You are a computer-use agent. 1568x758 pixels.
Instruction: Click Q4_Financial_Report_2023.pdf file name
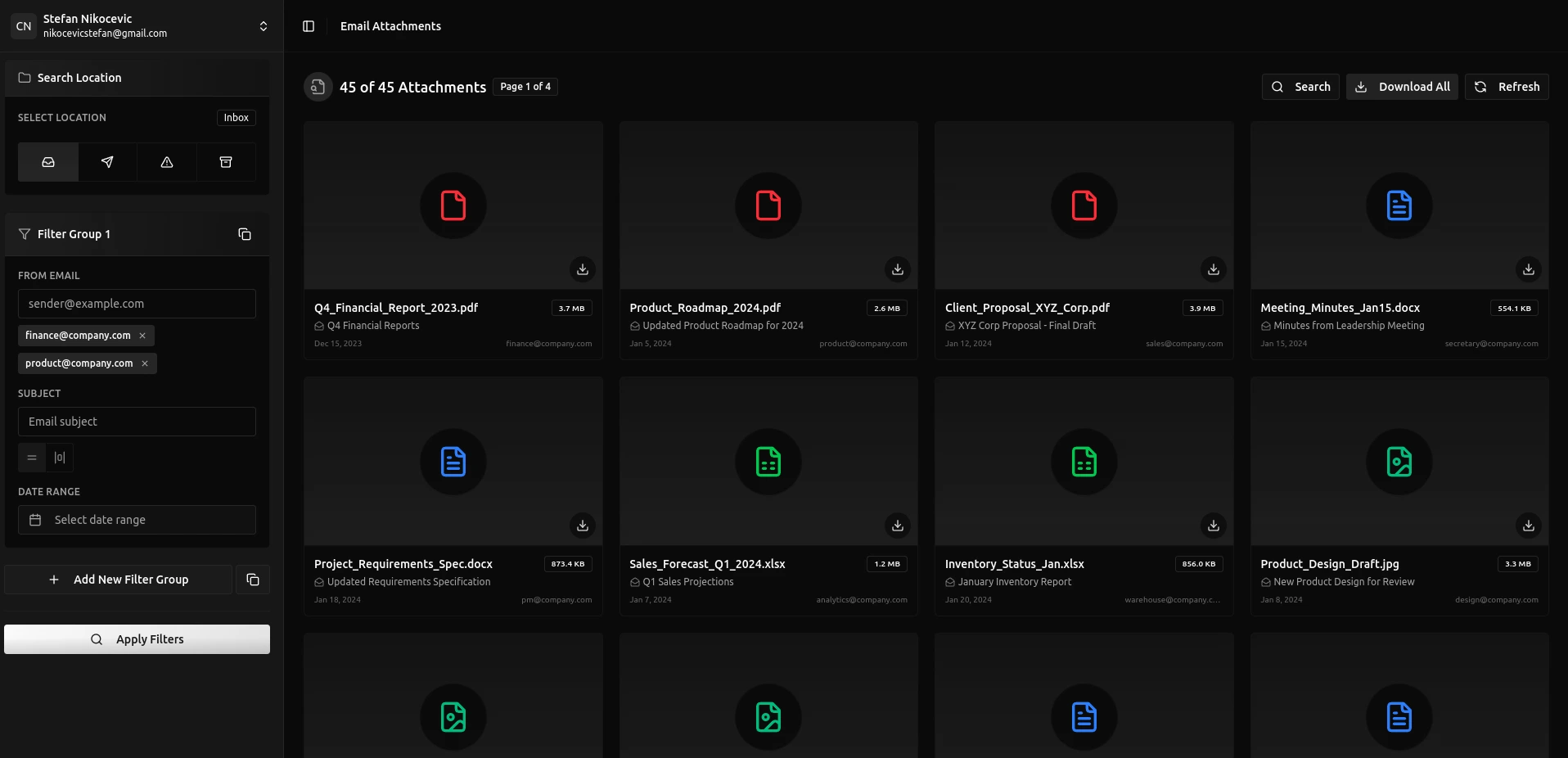coord(396,308)
